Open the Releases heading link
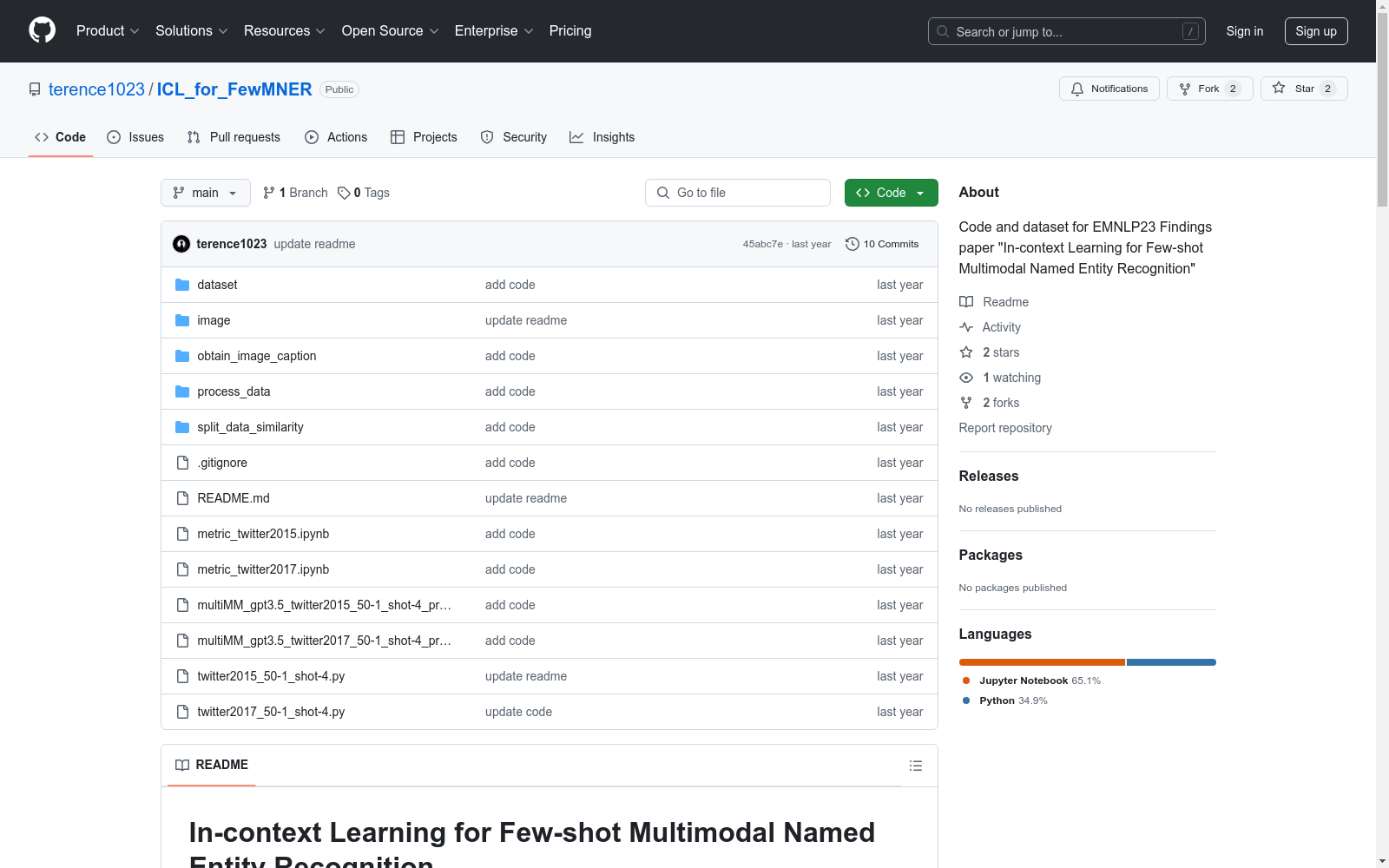1389x868 pixels. [x=989, y=476]
